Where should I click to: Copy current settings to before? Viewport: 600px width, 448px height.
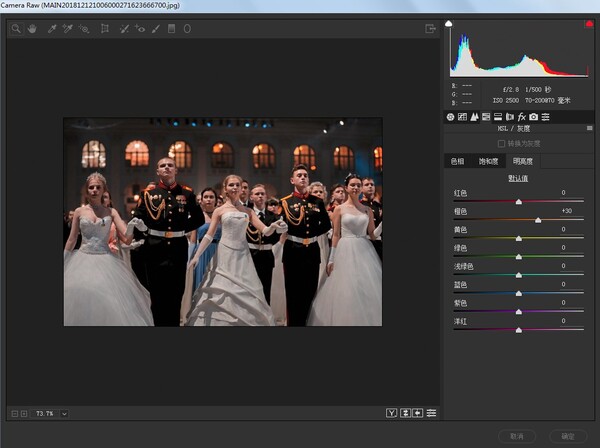417,413
